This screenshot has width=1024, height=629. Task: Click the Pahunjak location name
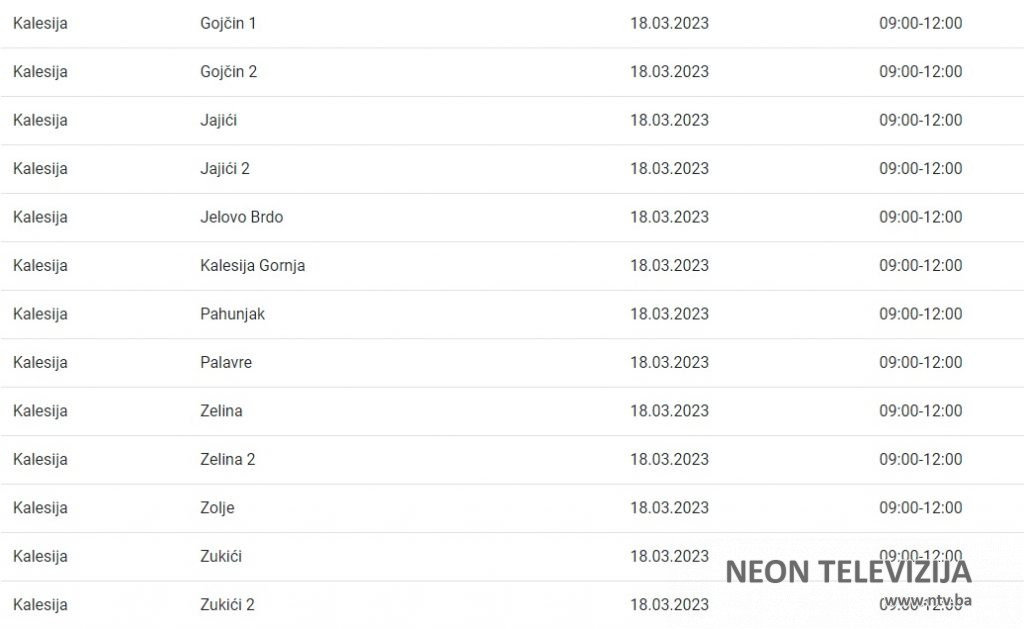(x=232, y=314)
